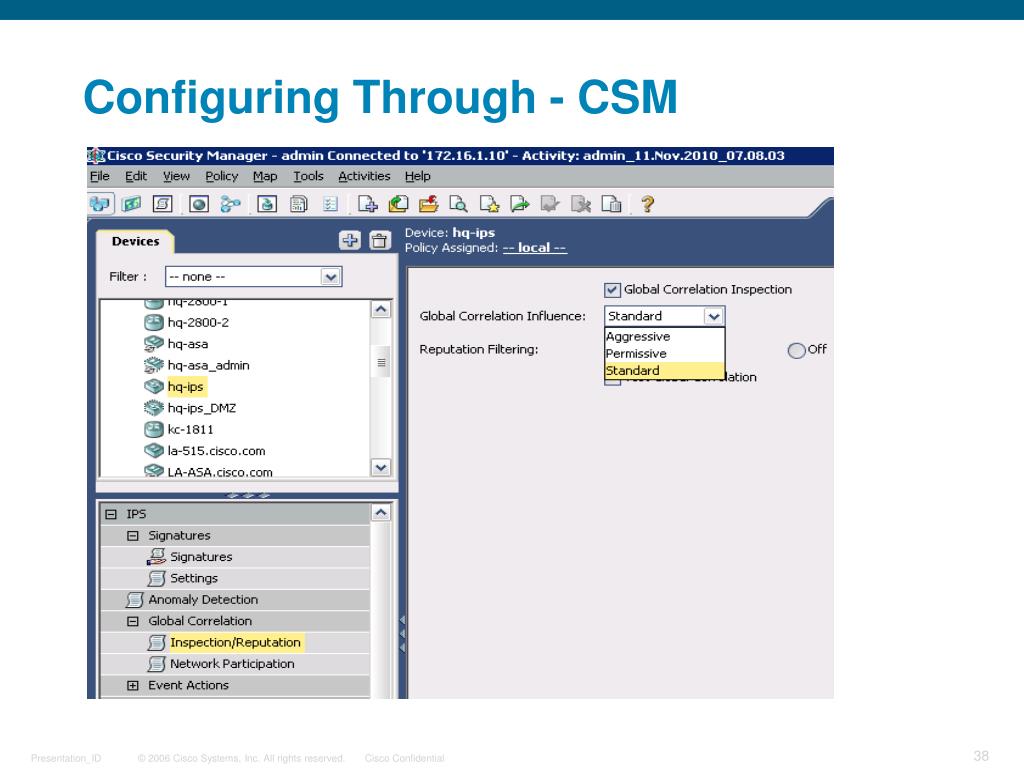This screenshot has height=768, width=1024.
Task: Click device list scroll up arrow
Action: click(x=381, y=310)
